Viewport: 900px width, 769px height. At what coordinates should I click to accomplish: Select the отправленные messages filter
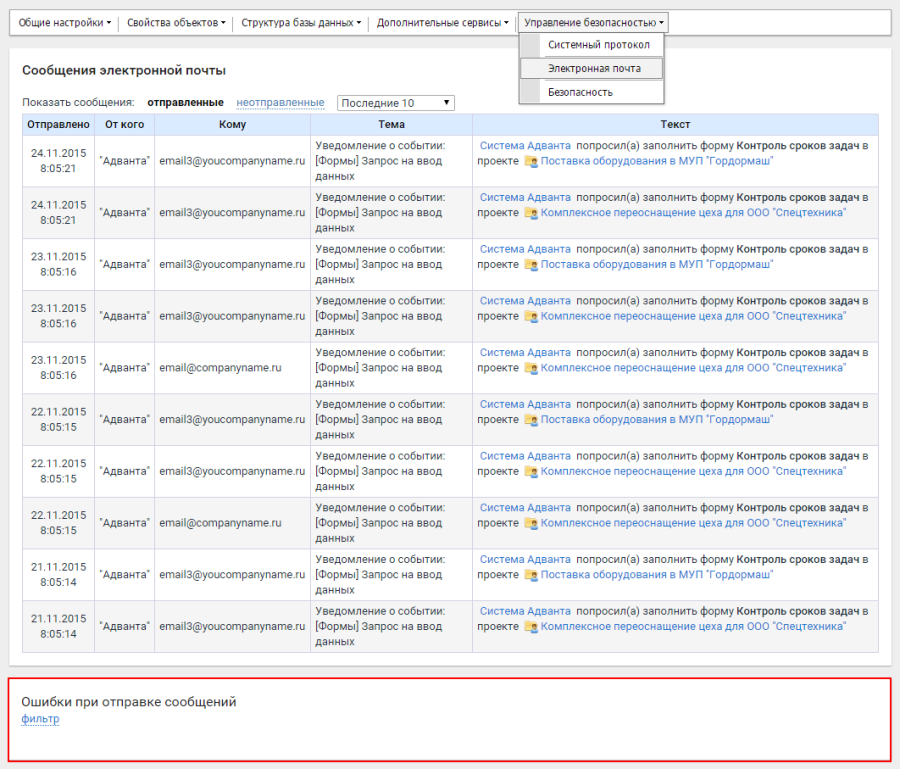(x=185, y=103)
